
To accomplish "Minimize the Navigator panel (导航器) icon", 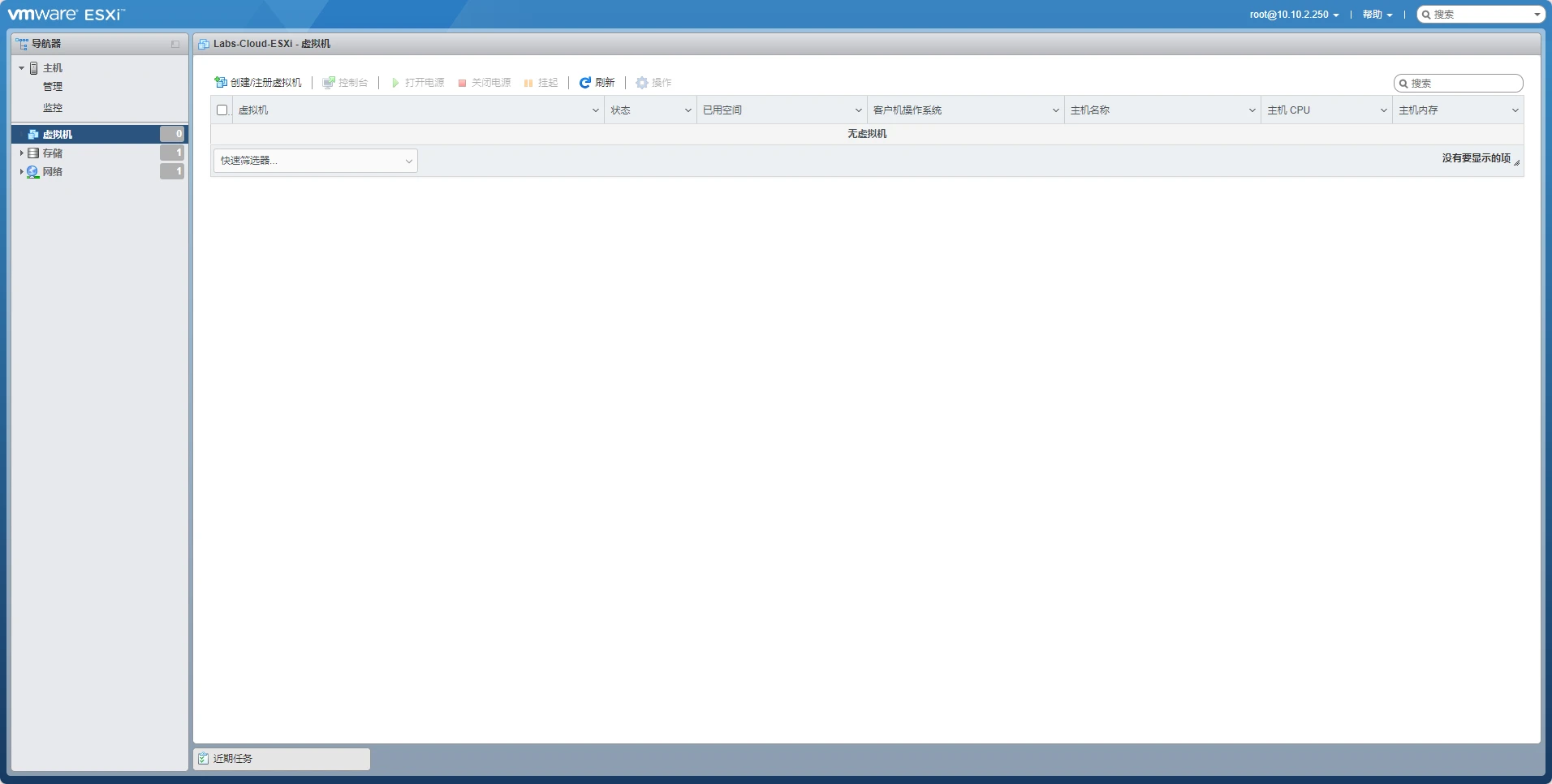I will [x=175, y=44].
